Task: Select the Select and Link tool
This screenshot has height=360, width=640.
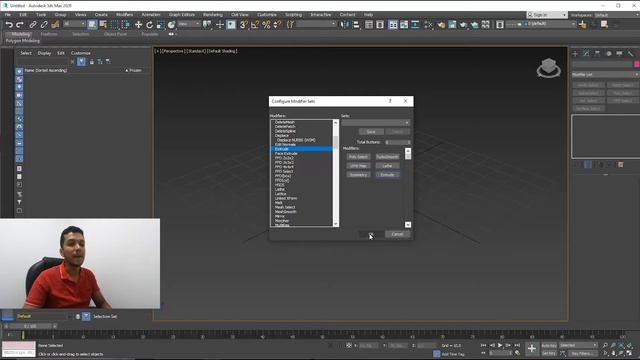Action: point(33,24)
